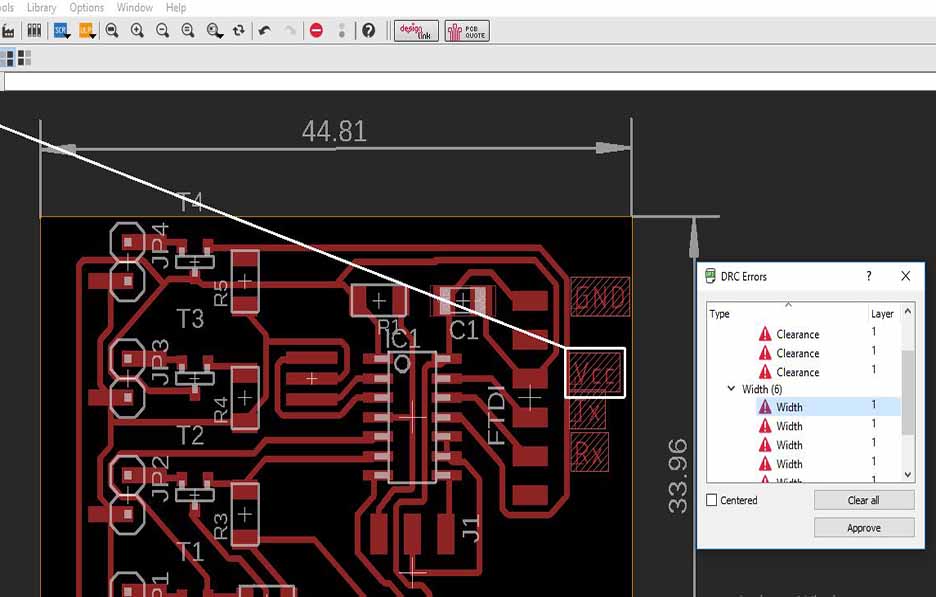
Task: Click the T3 transistor label
Action: point(190,319)
